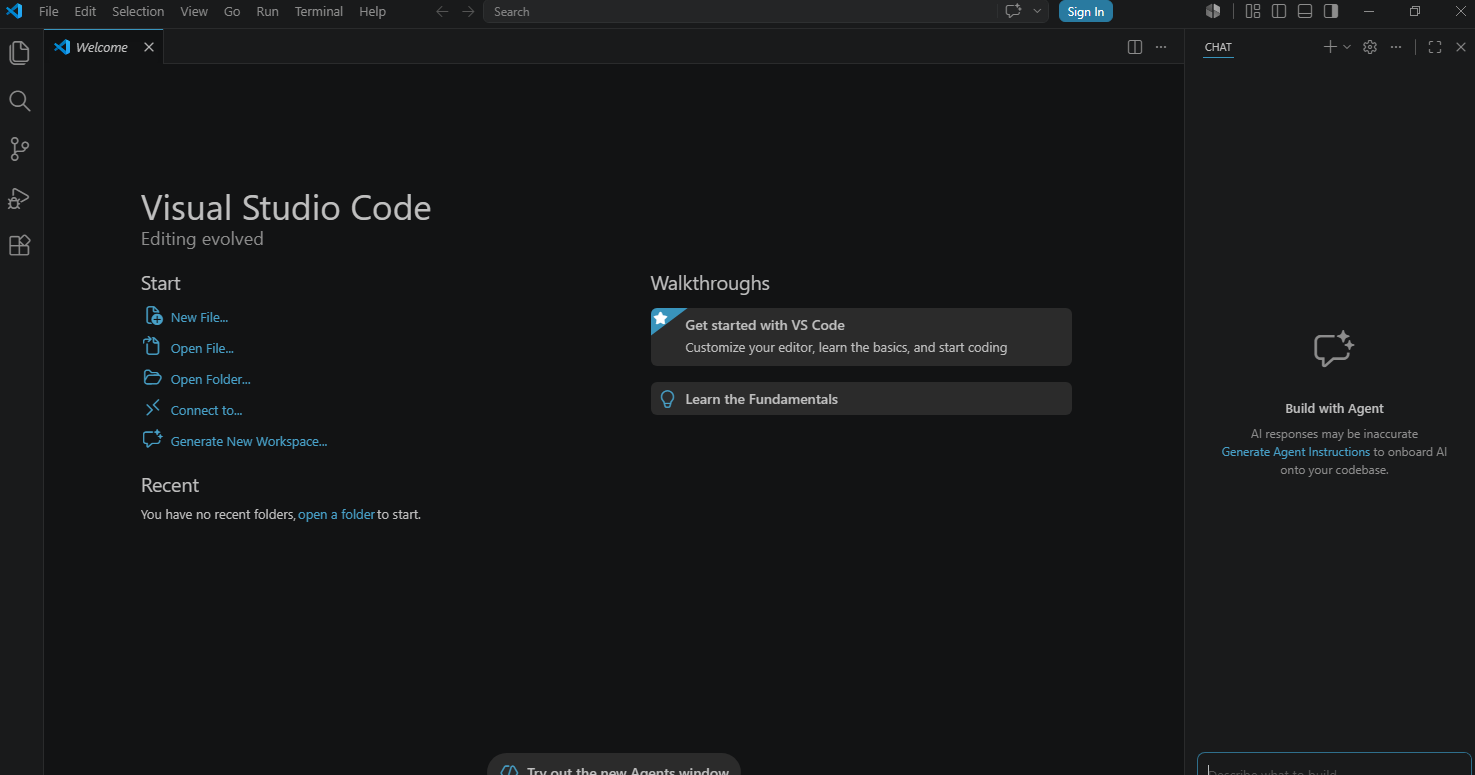1475x775 pixels.
Task: Open the Help menu
Action: tap(372, 12)
